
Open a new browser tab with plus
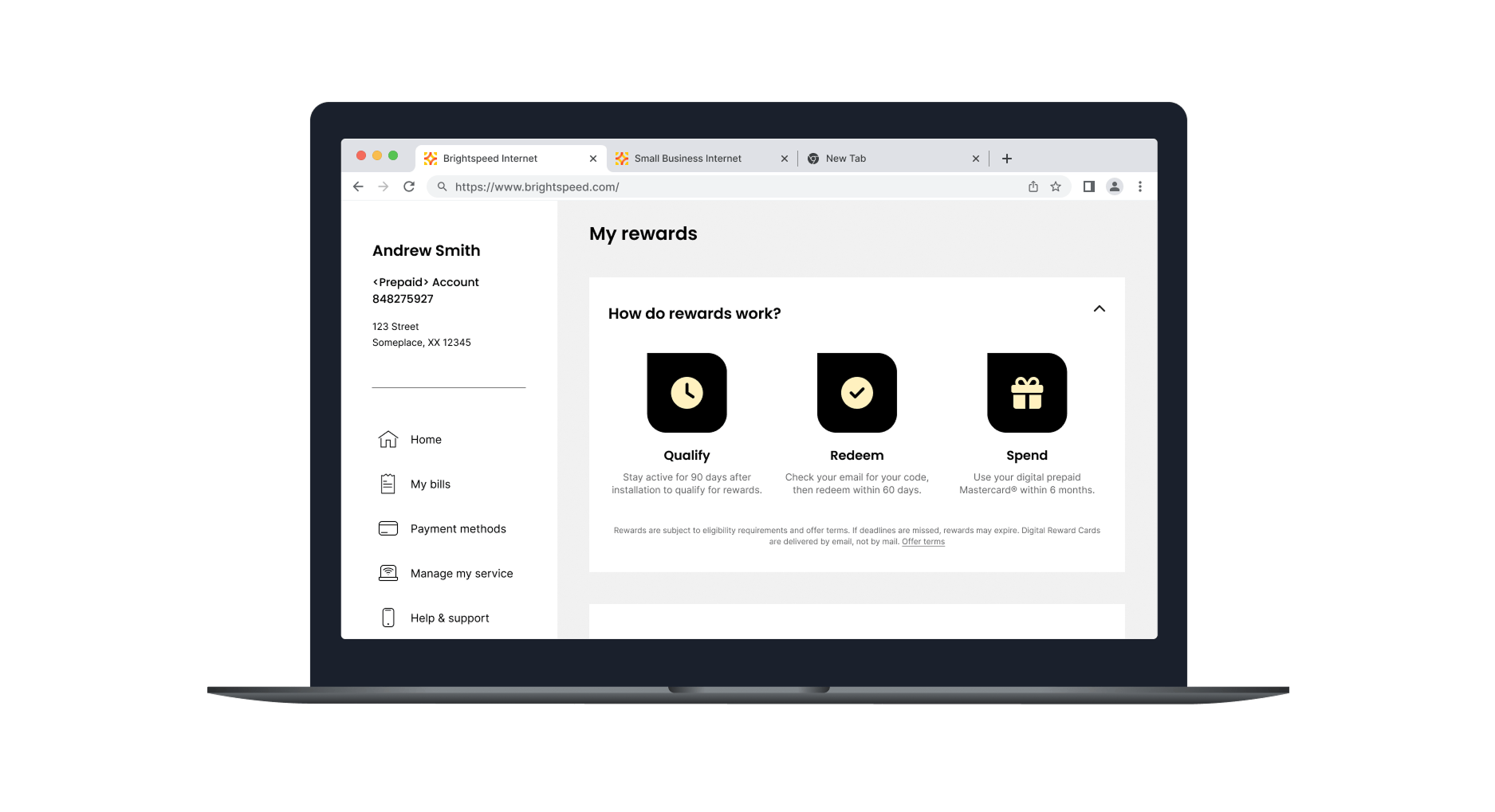pos(1007,159)
